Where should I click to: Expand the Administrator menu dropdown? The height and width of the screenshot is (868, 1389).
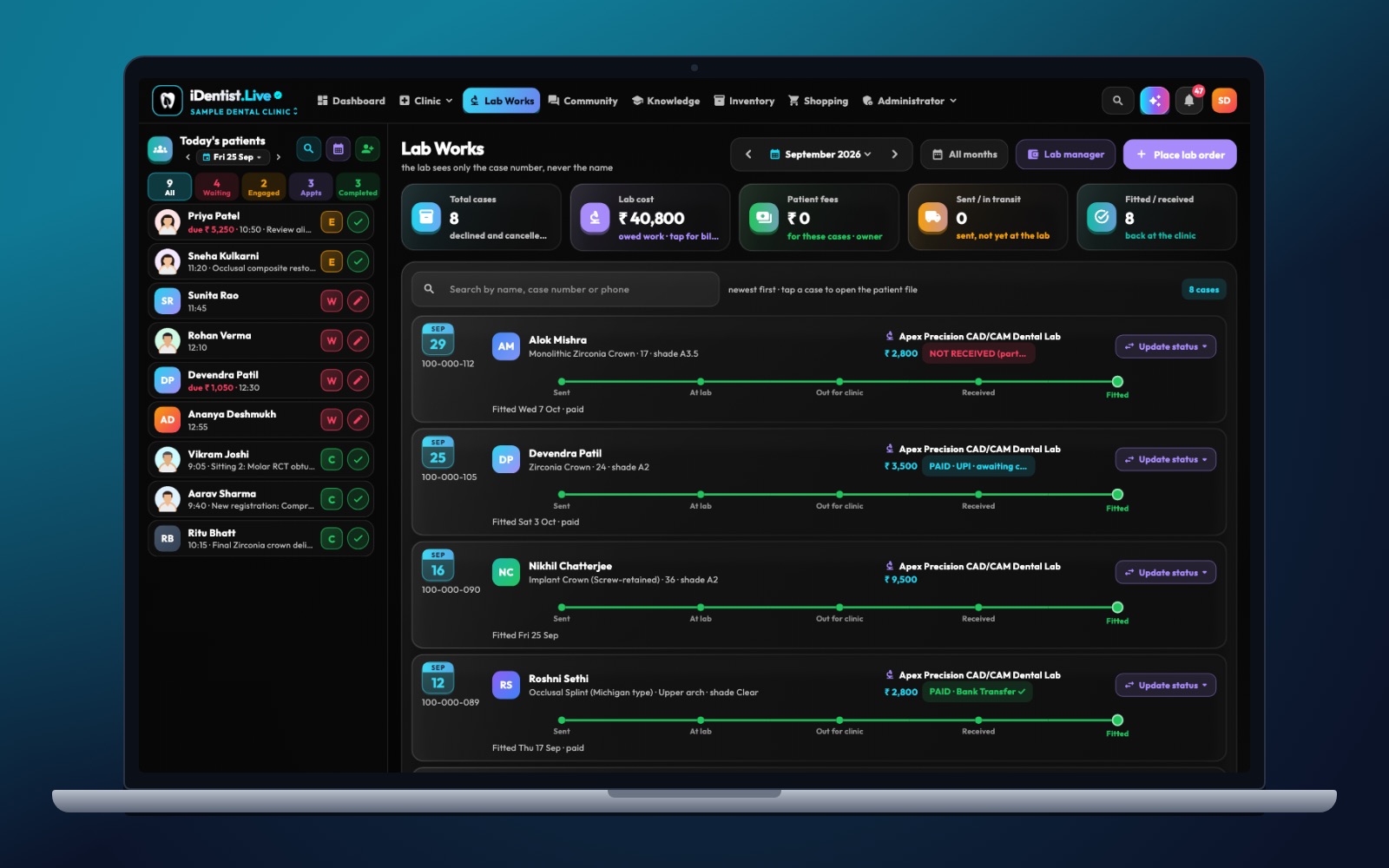click(910, 101)
